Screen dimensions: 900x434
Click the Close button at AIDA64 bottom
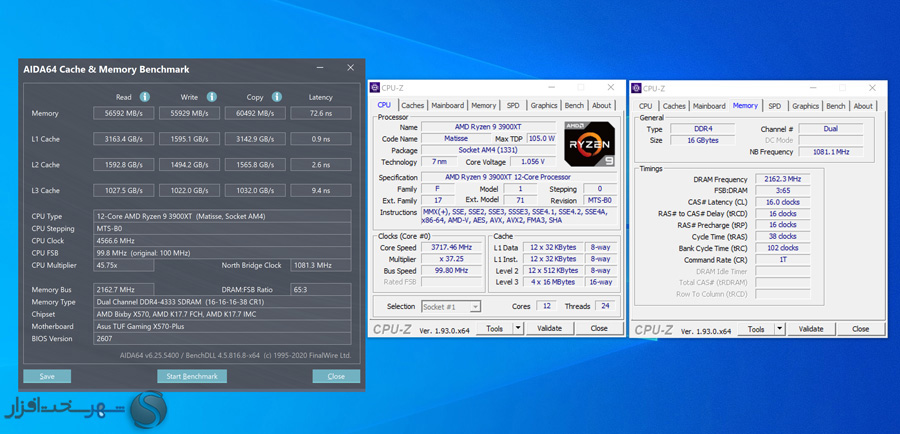click(x=336, y=376)
